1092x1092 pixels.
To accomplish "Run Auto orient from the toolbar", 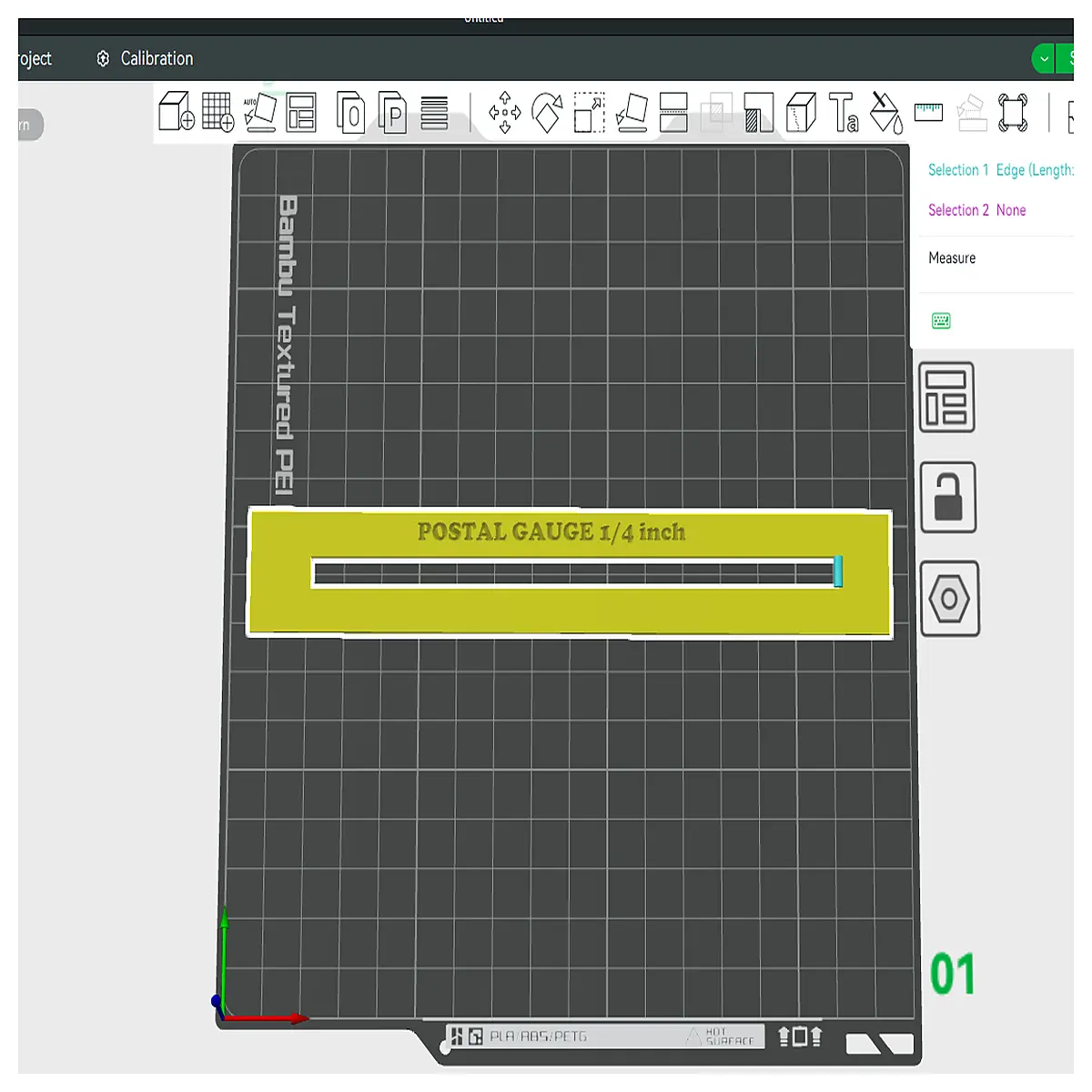I will click(x=260, y=112).
